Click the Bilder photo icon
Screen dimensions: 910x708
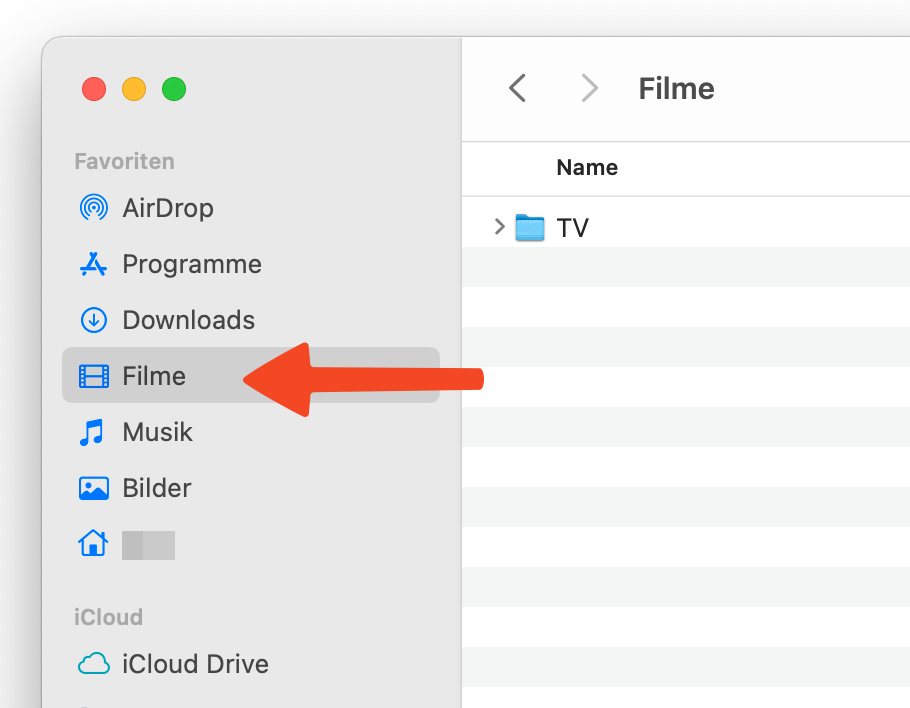coord(93,488)
